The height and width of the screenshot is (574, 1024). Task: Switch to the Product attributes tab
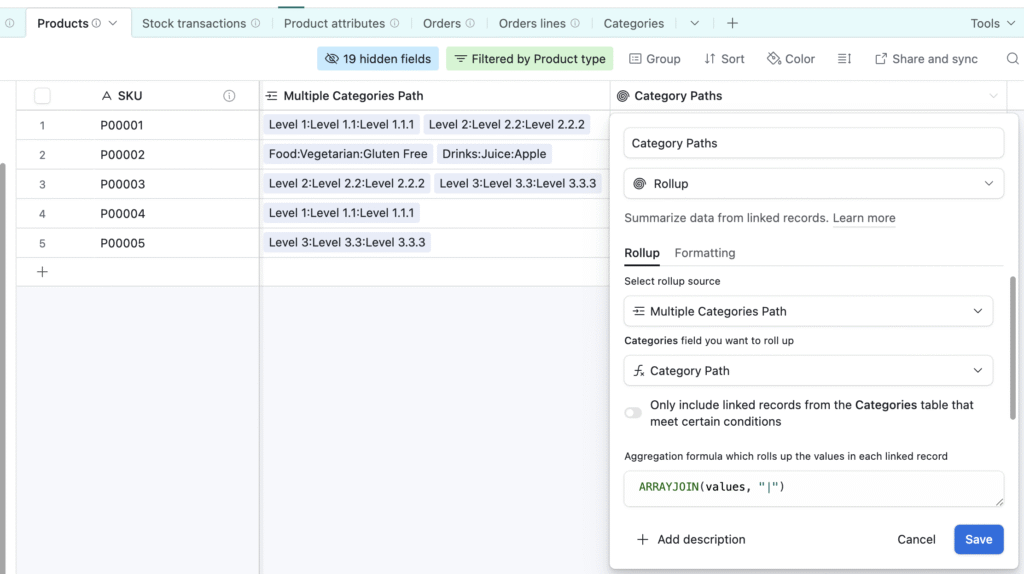334,24
